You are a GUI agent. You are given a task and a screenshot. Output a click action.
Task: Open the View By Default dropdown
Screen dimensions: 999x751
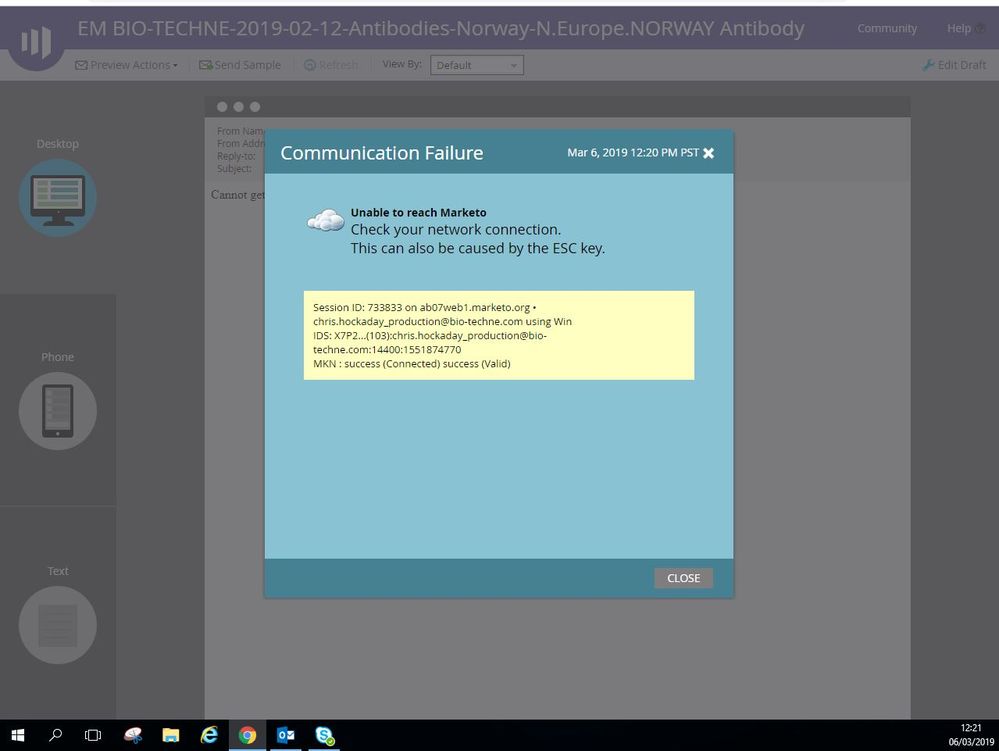click(477, 65)
